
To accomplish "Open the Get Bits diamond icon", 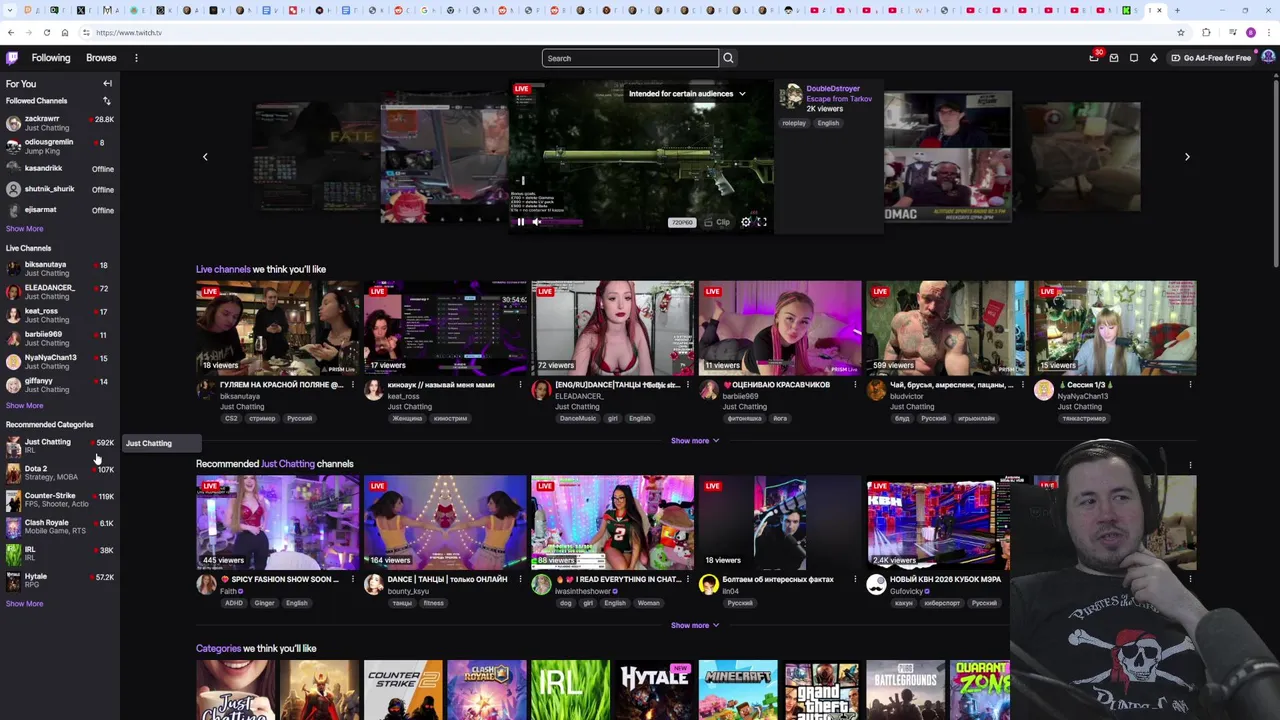I will coord(1153,58).
